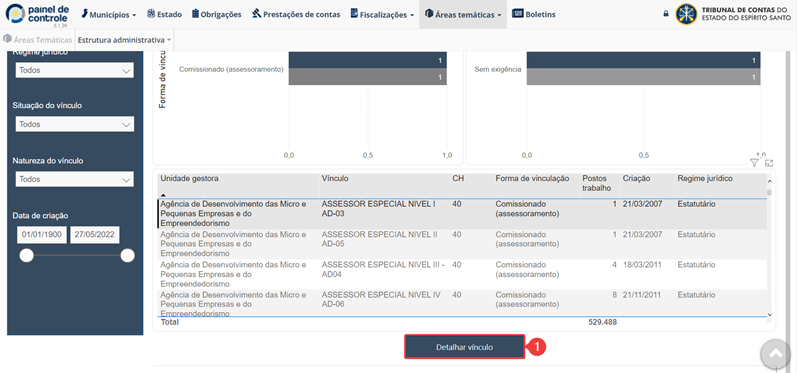Click the focus mode icon above table
The width and height of the screenshot is (797, 373).
(769, 163)
